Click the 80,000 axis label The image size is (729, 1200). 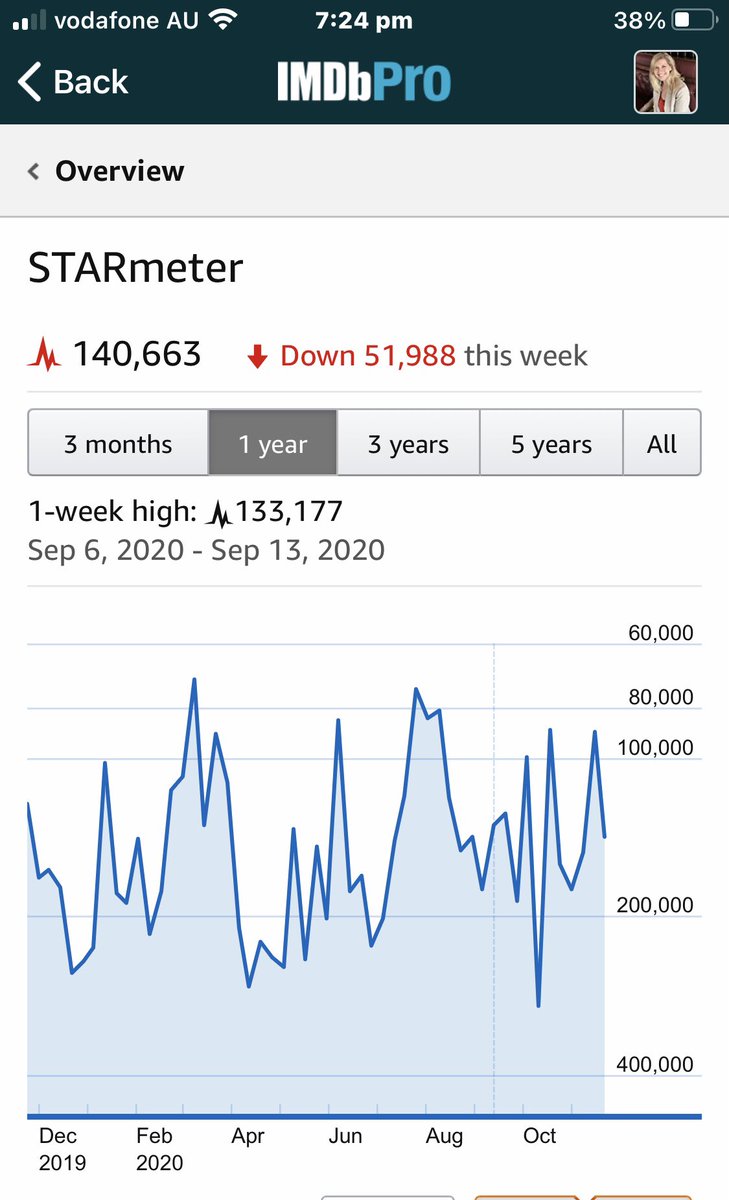point(660,698)
